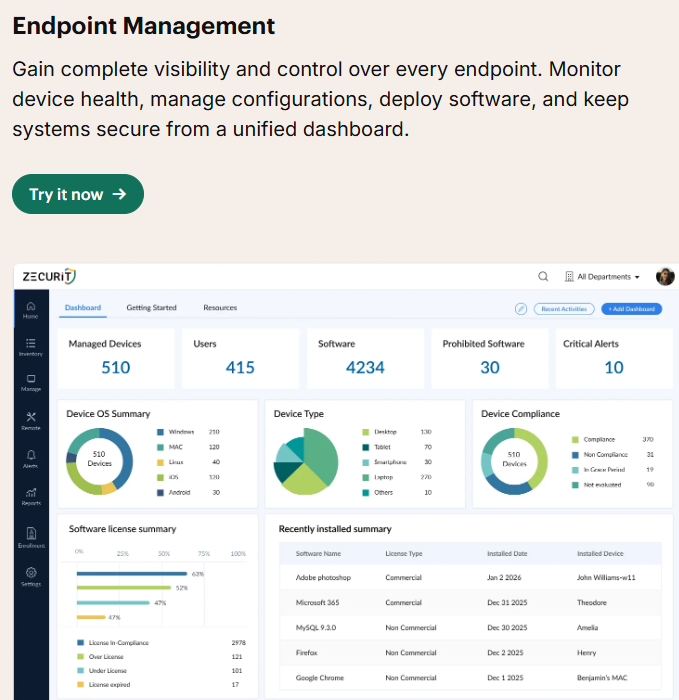Open the Inventory sidebar icon
The image size is (679, 700).
coord(31,347)
